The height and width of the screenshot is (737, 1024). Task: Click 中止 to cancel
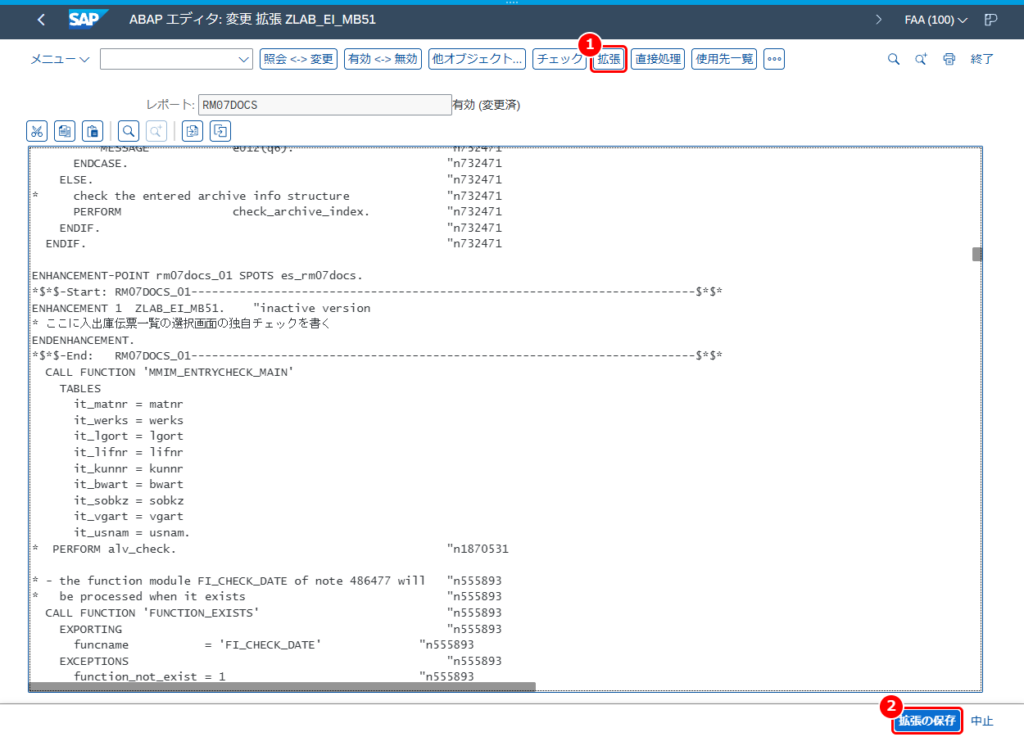coord(982,721)
